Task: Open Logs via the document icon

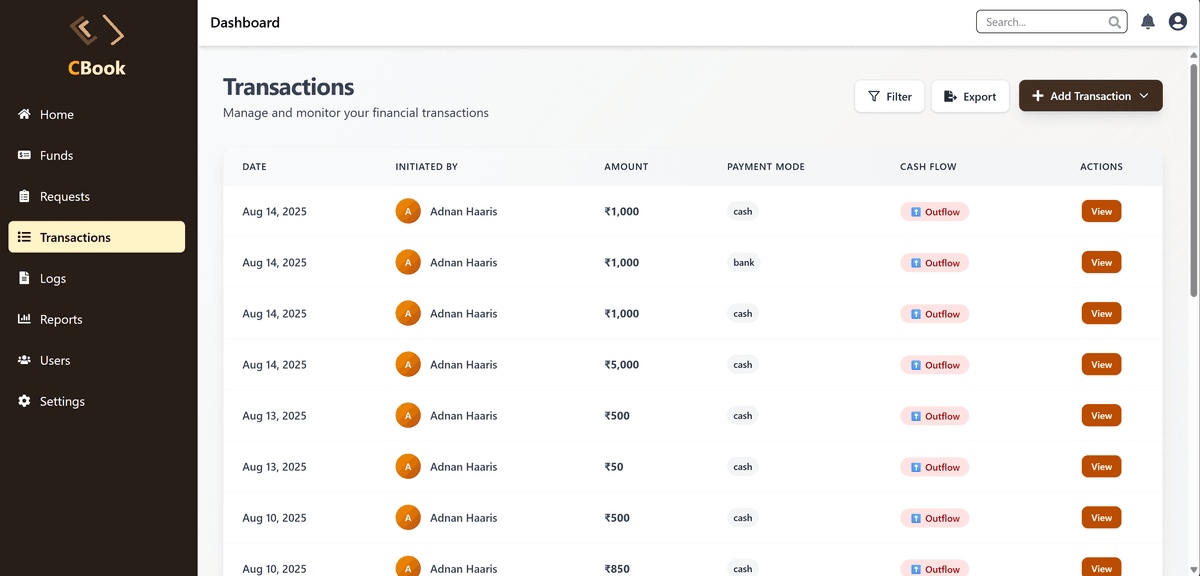Action: click(x=23, y=278)
